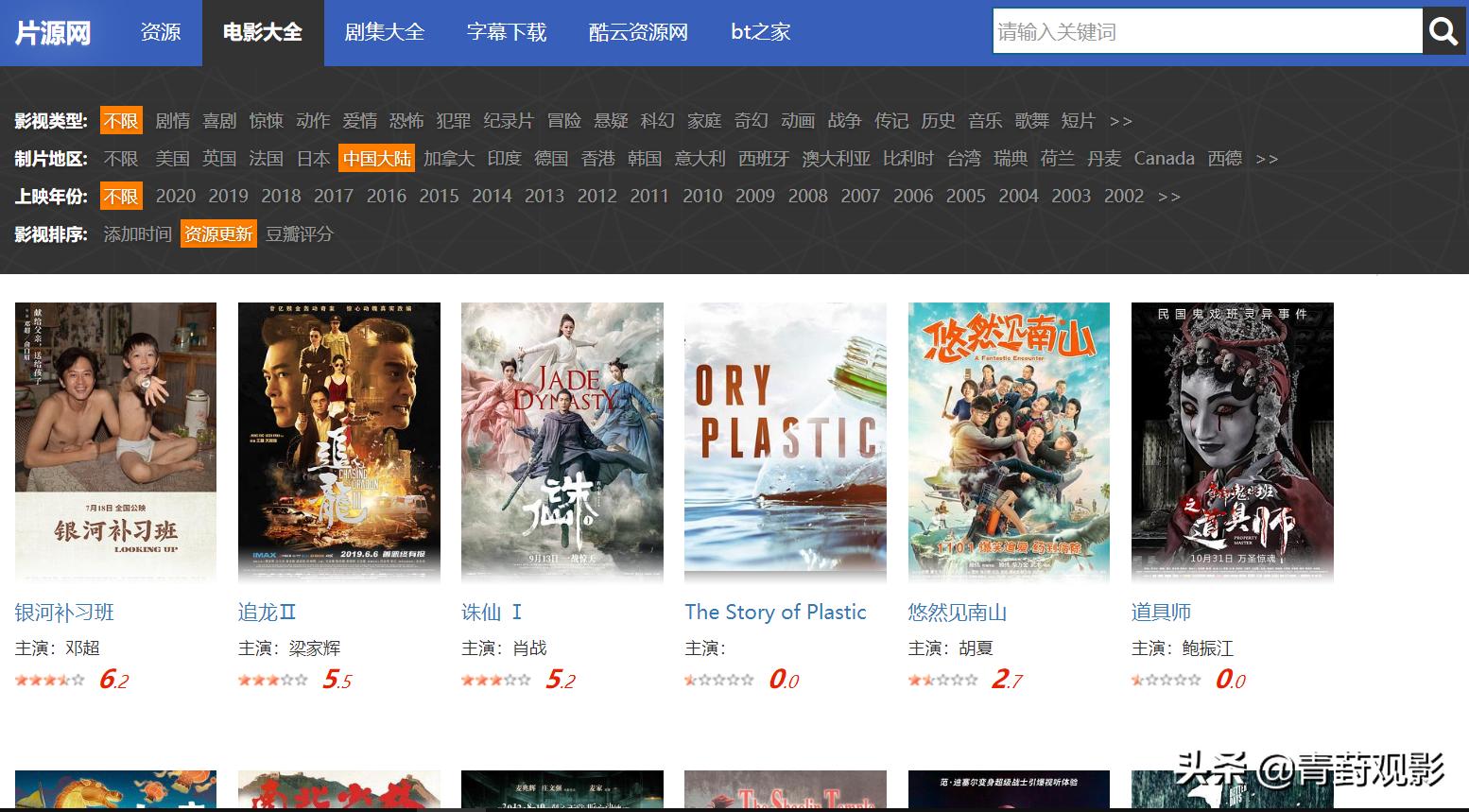
Task: Filter genre by 动画
Action: click(x=798, y=121)
